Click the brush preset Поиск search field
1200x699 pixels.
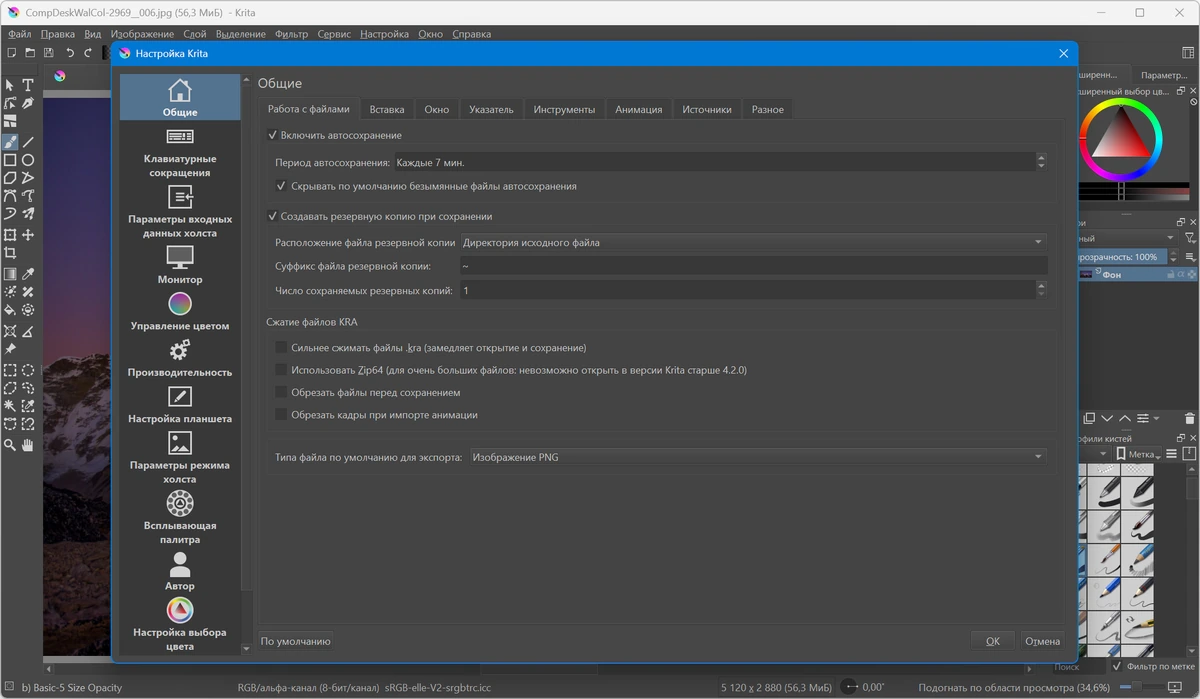(1080, 666)
